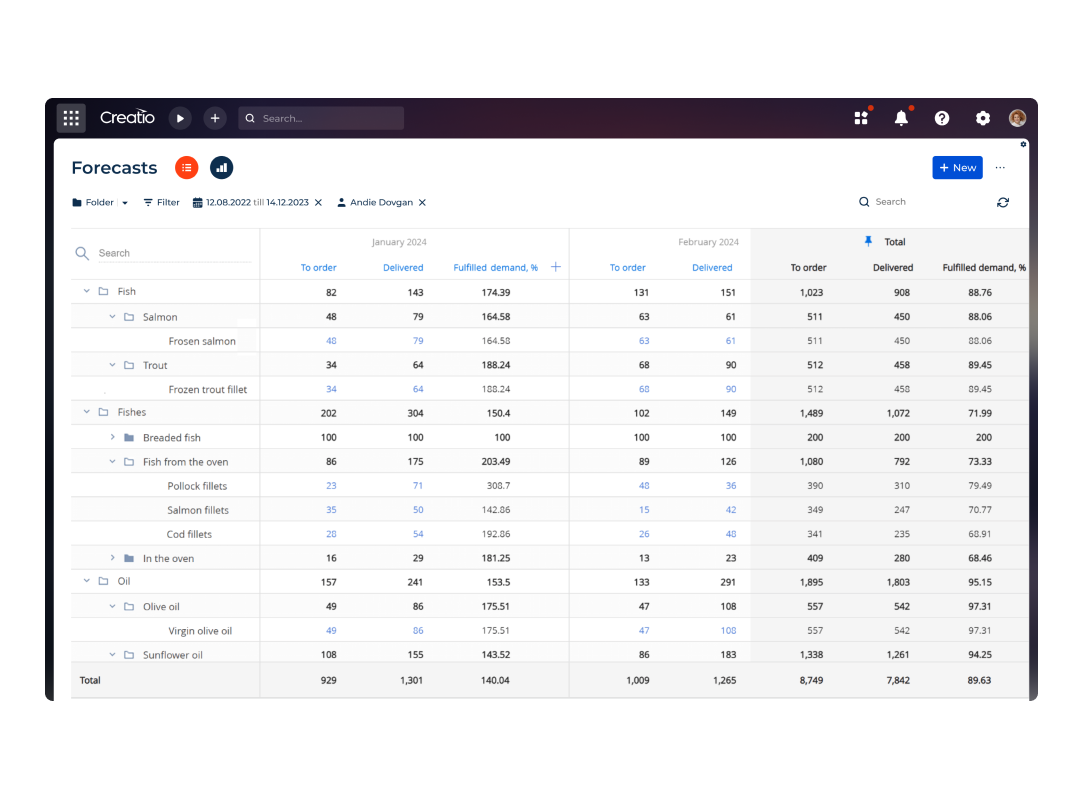Open Creatio help via question mark icon
1082x800 pixels.
942,117
